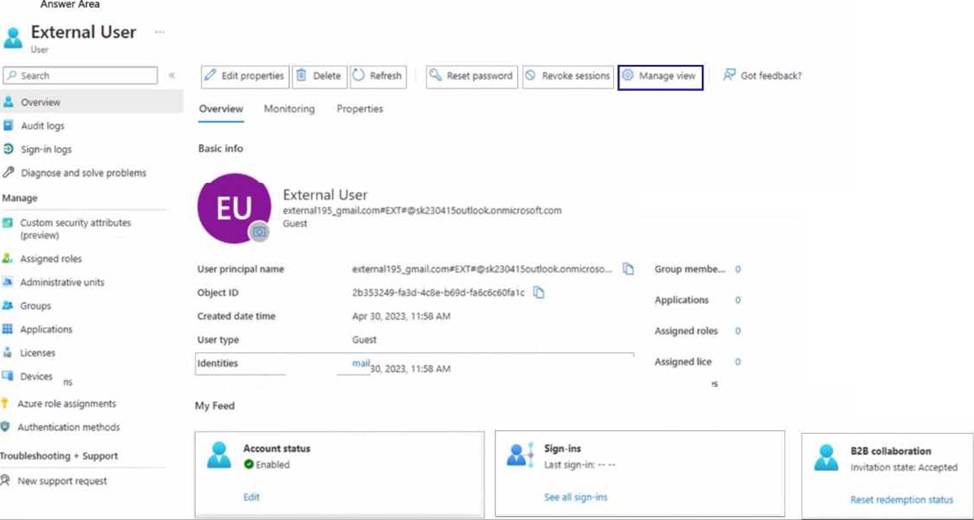Screen dimensions: 974x520
Task: Collapse the left sidebar menu
Action: 172,76
